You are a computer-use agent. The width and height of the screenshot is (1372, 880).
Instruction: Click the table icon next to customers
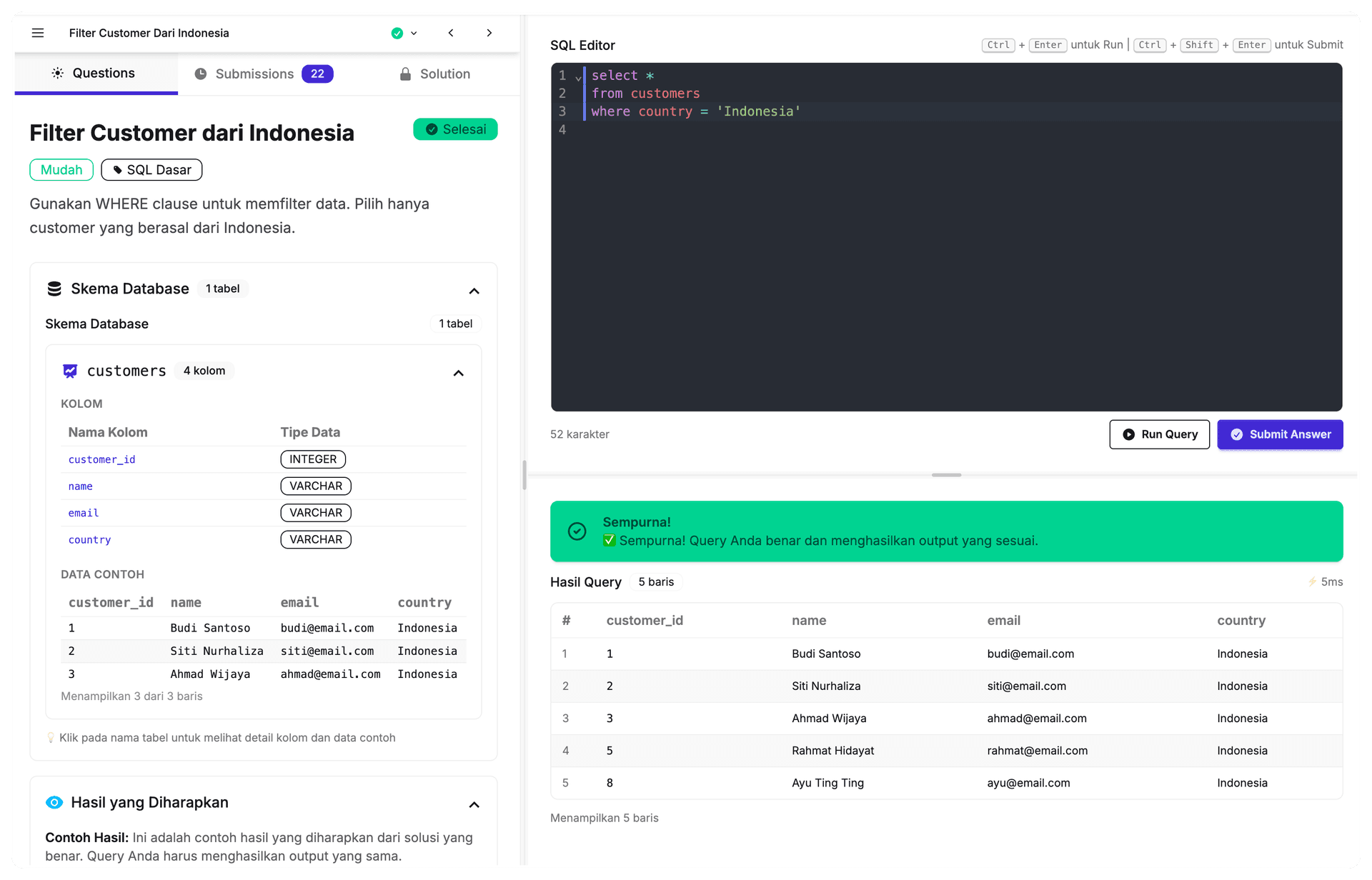[69, 371]
